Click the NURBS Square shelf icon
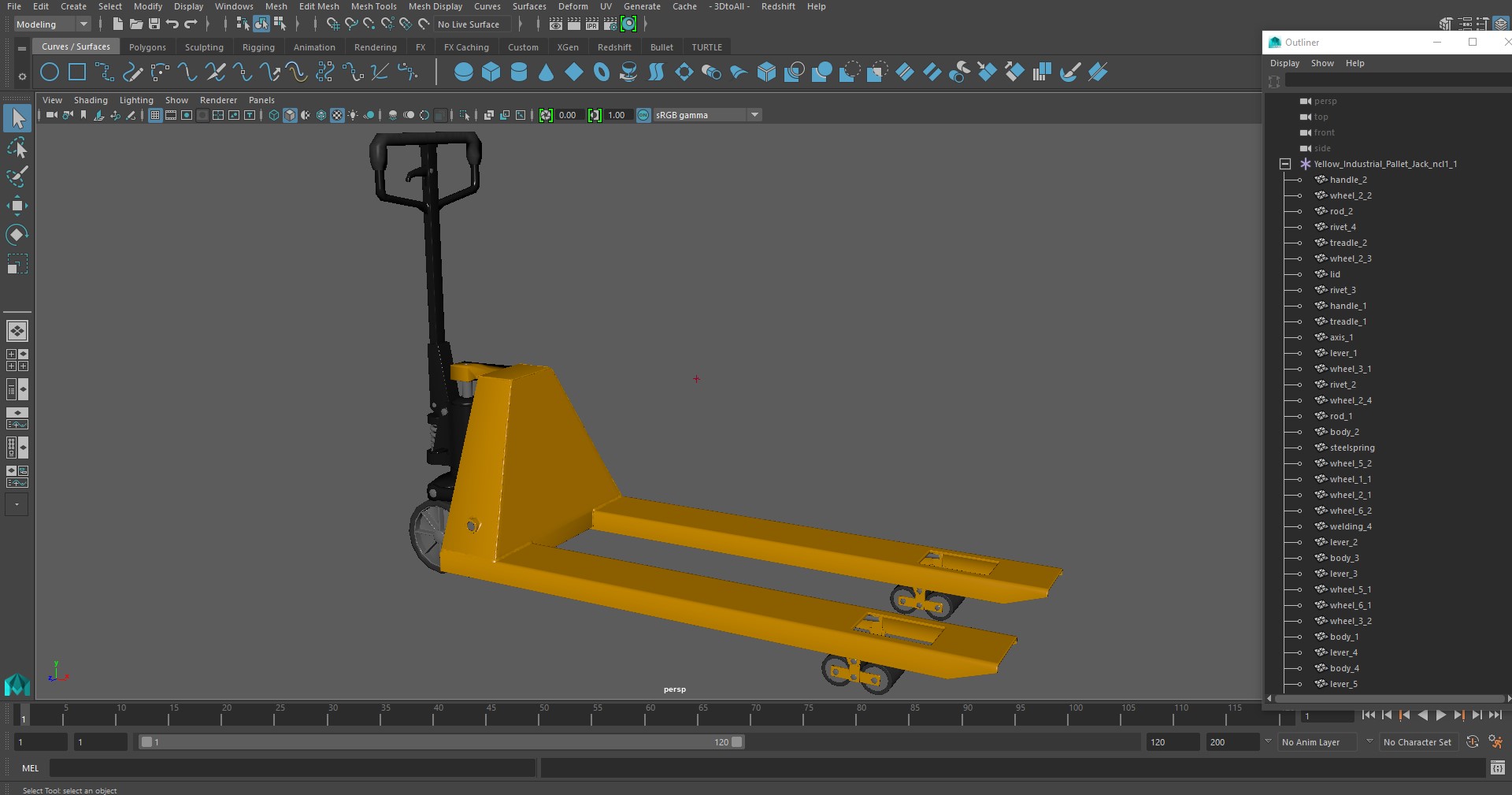The image size is (1512, 795). pyautogui.click(x=77, y=72)
